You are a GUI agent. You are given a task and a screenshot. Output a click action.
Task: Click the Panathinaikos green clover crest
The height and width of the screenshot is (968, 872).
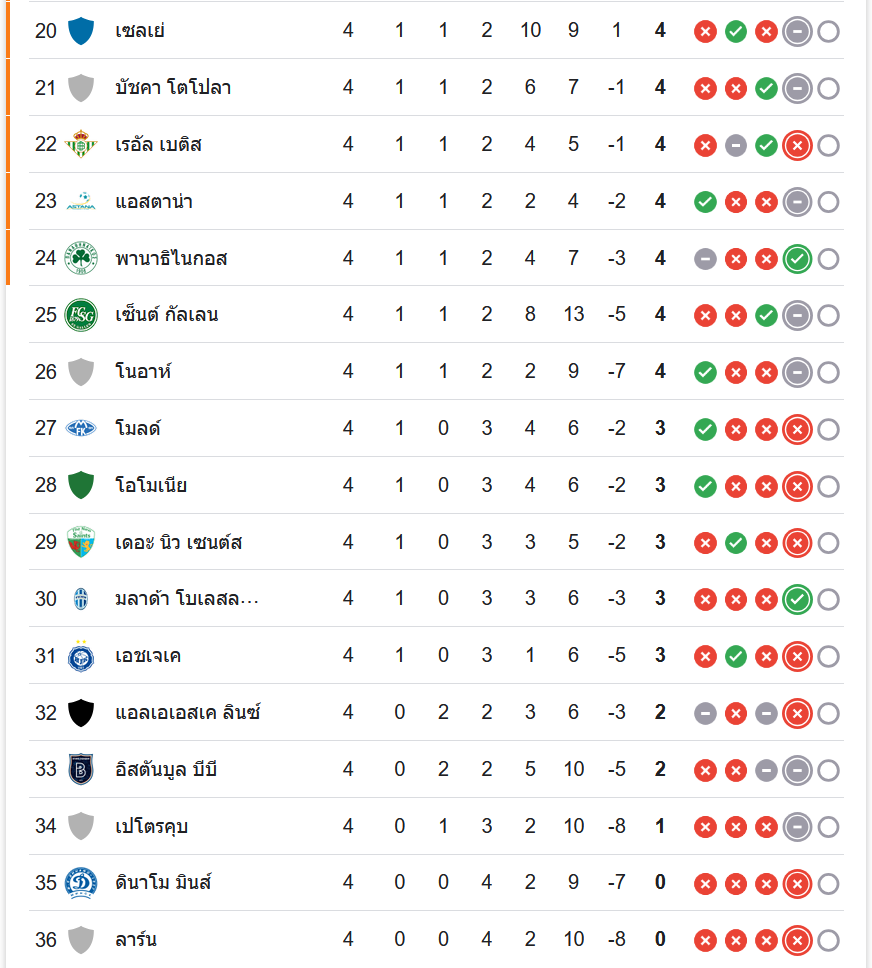80,258
